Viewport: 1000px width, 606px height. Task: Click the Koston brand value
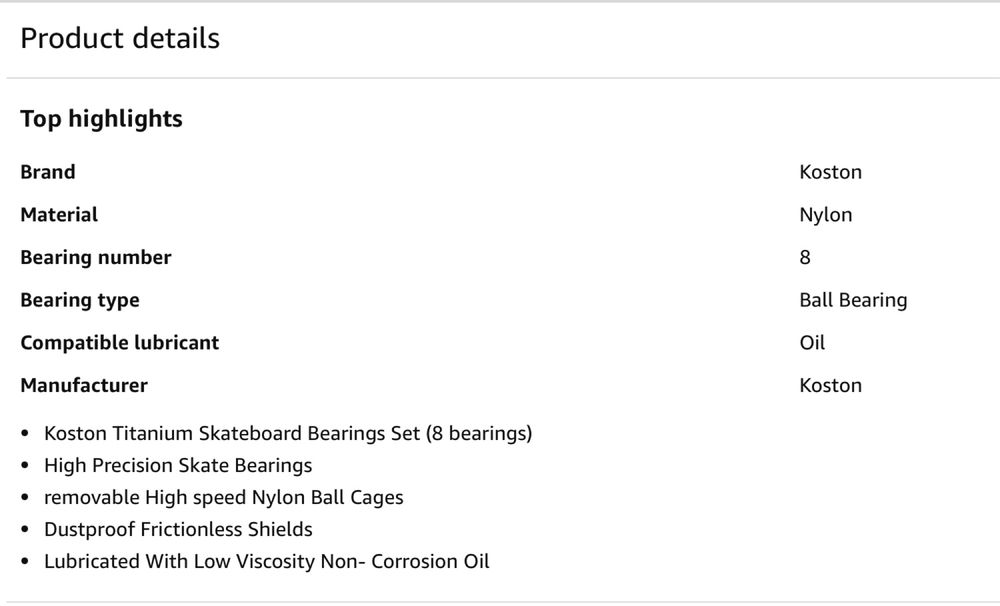830,172
